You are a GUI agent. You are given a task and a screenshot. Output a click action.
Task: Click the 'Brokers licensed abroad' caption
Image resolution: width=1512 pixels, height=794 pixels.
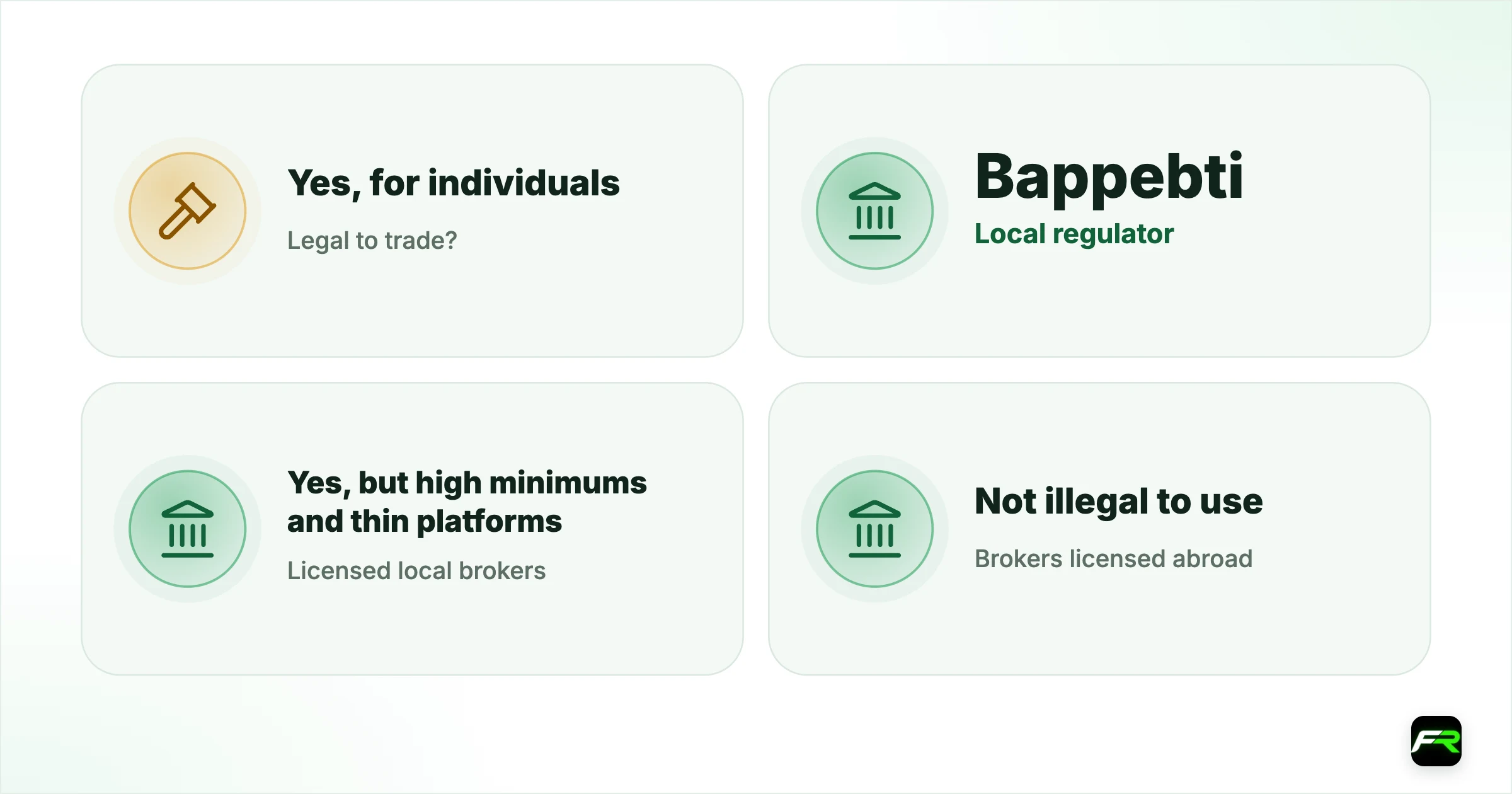(x=1113, y=559)
